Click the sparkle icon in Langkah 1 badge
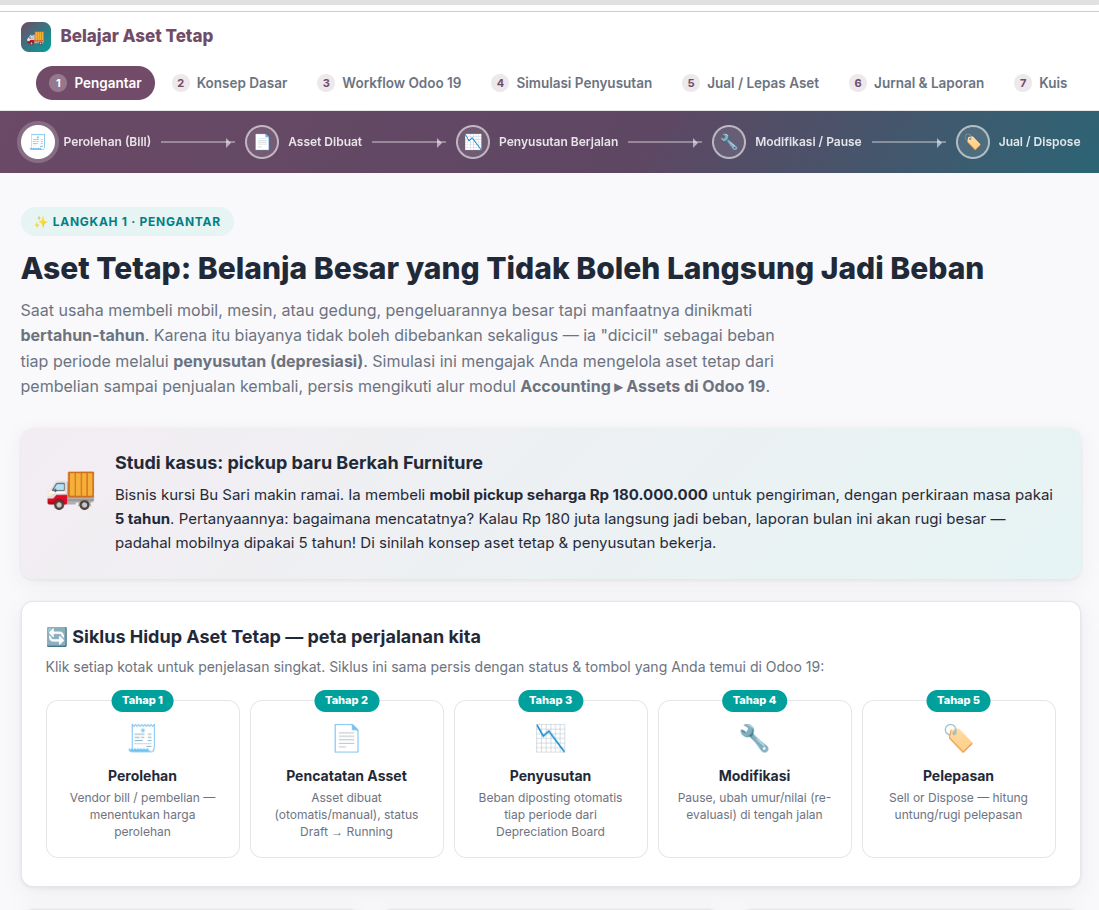Screen dimensions: 1099x910 pyautogui.click(x=41, y=222)
